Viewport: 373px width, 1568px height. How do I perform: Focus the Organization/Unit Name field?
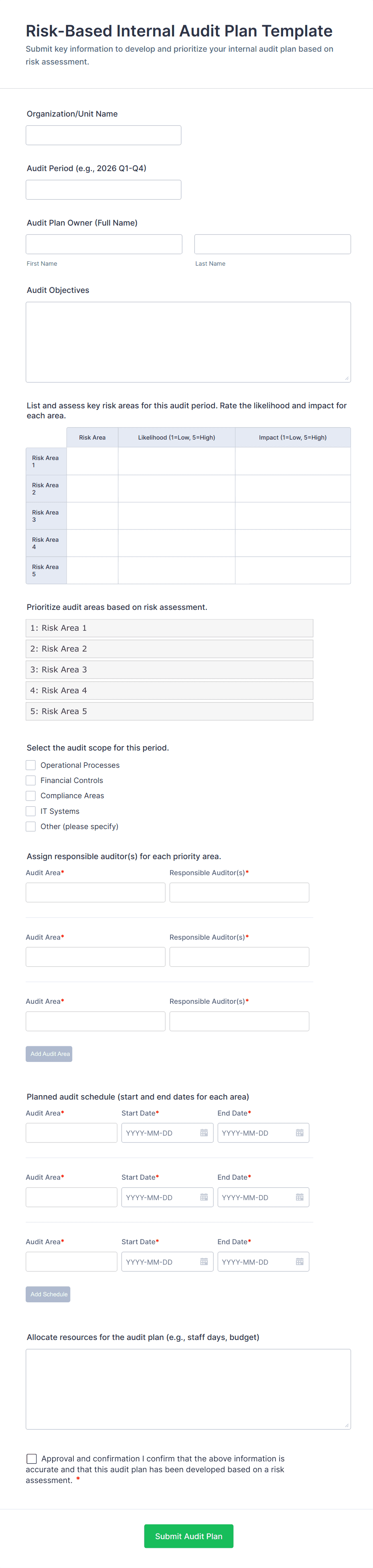[103, 135]
